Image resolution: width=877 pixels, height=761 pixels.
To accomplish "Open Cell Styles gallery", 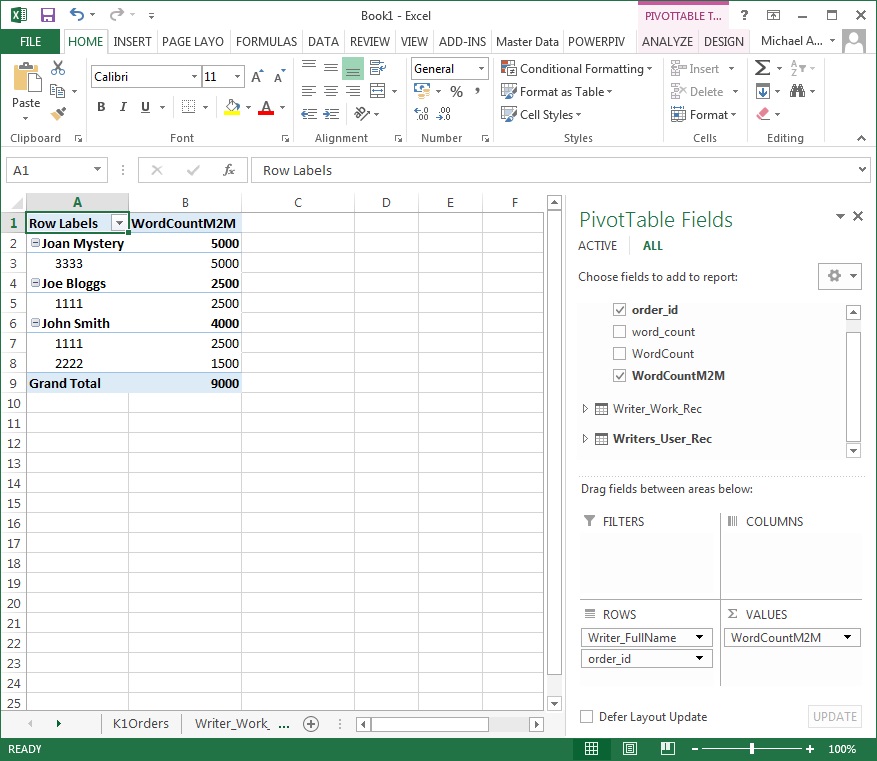I will 541,114.
